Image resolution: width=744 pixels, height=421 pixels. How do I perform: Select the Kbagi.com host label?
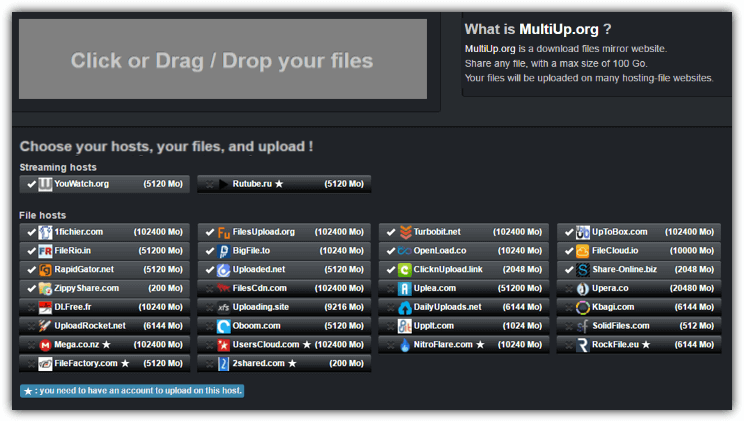coord(613,307)
